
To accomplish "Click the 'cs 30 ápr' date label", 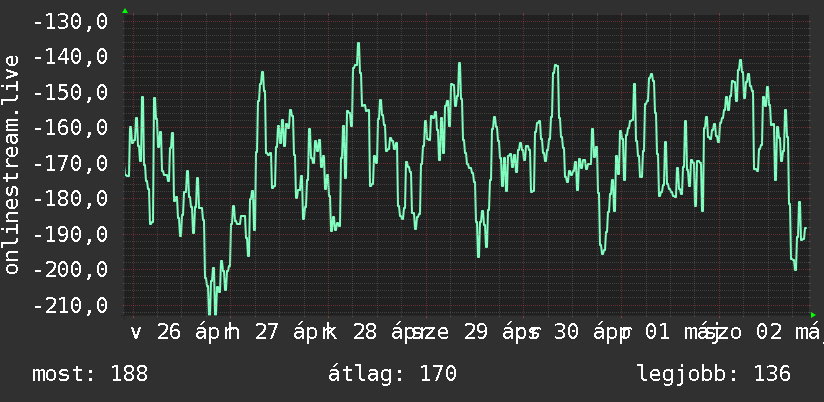I will coord(570,333).
